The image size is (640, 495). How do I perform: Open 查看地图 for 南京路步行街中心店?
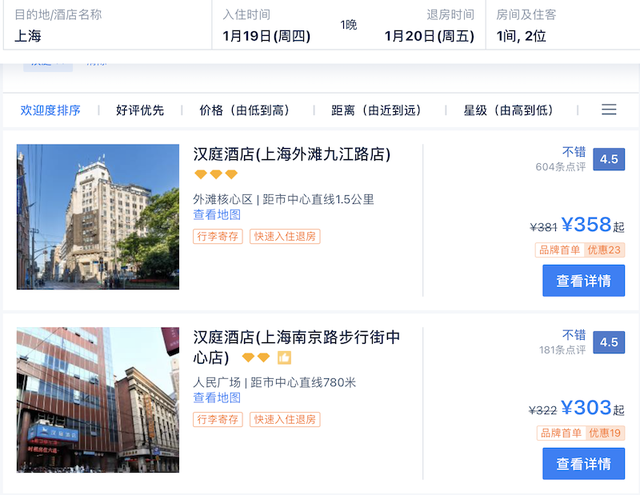pyautogui.click(x=217, y=398)
